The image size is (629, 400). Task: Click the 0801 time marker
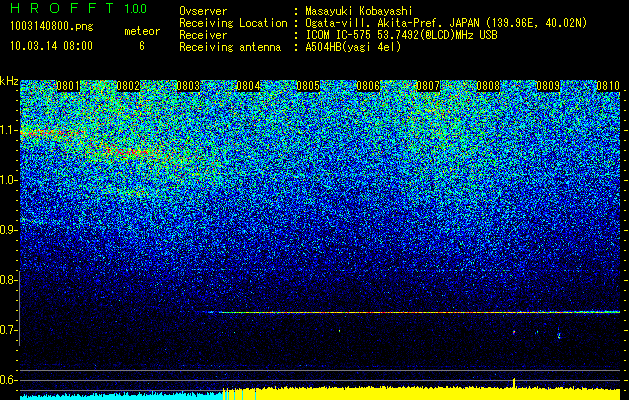(68, 86)
